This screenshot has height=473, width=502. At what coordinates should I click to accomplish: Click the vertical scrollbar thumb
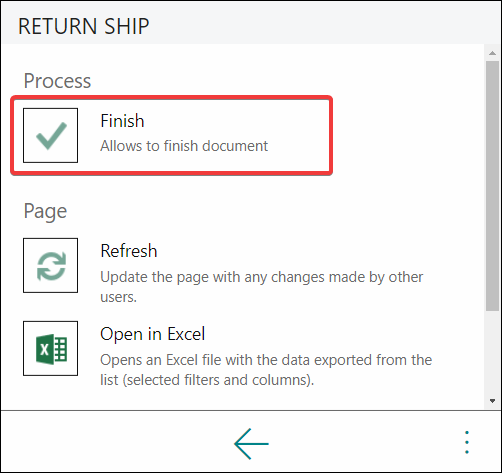[x=492, y=186]
